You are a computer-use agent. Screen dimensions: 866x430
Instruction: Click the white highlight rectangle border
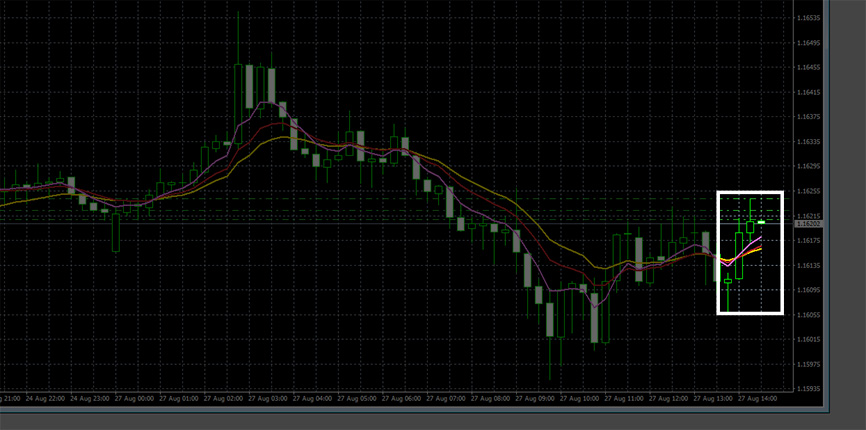click(719, 250)
